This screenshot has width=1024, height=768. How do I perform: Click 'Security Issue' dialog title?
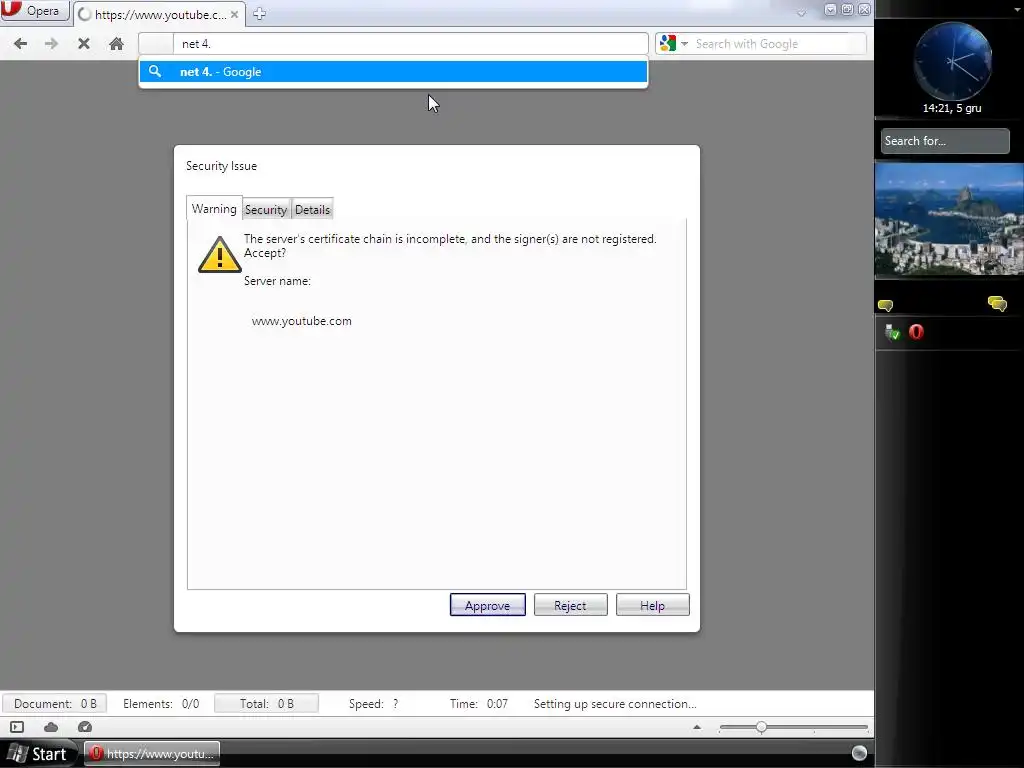pos(221,166)
